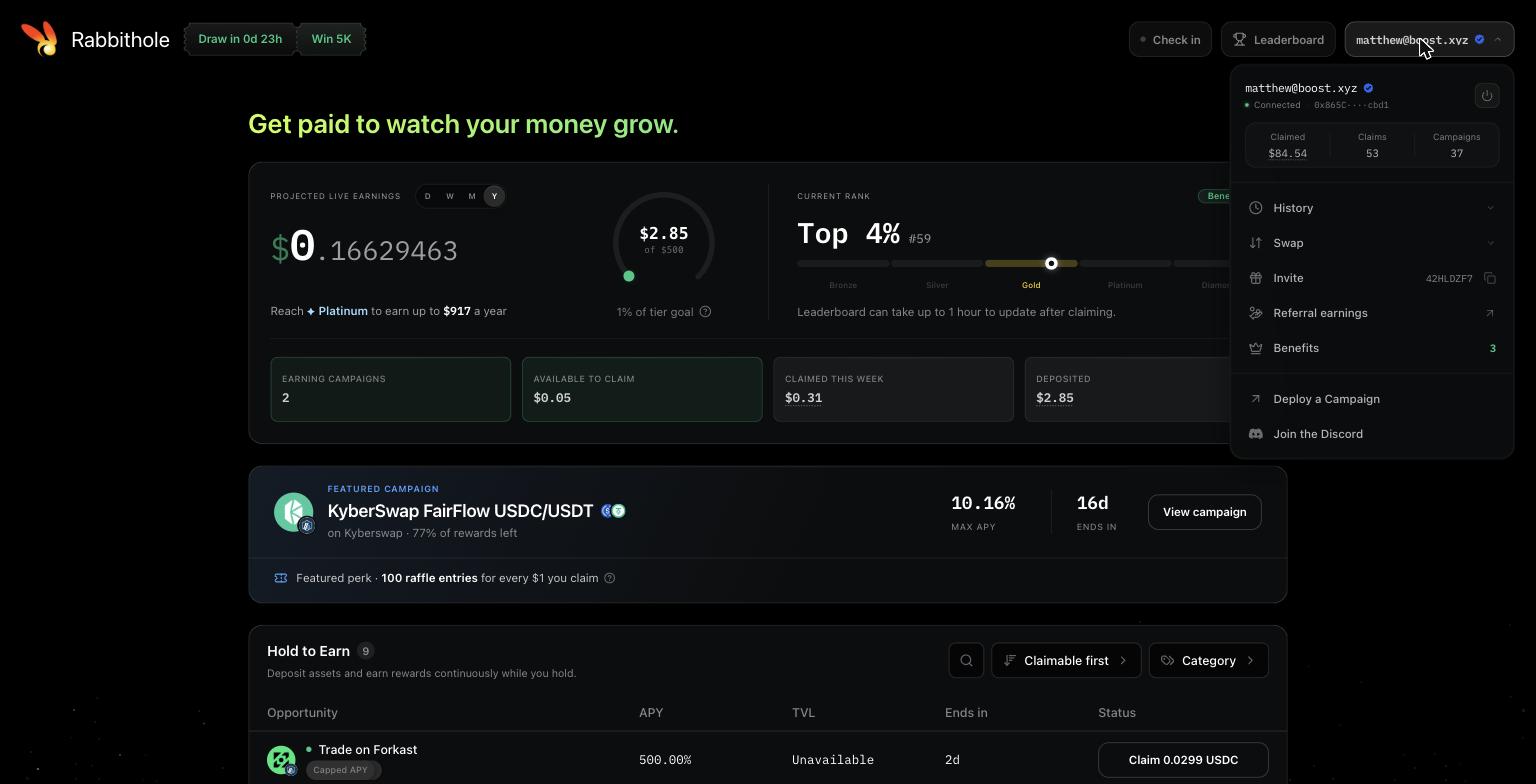Viewport: 1536px width, 784px height.
Task: Click the Gold rank slider handle
Action: pyautogui.click(x=1051, y=263)
